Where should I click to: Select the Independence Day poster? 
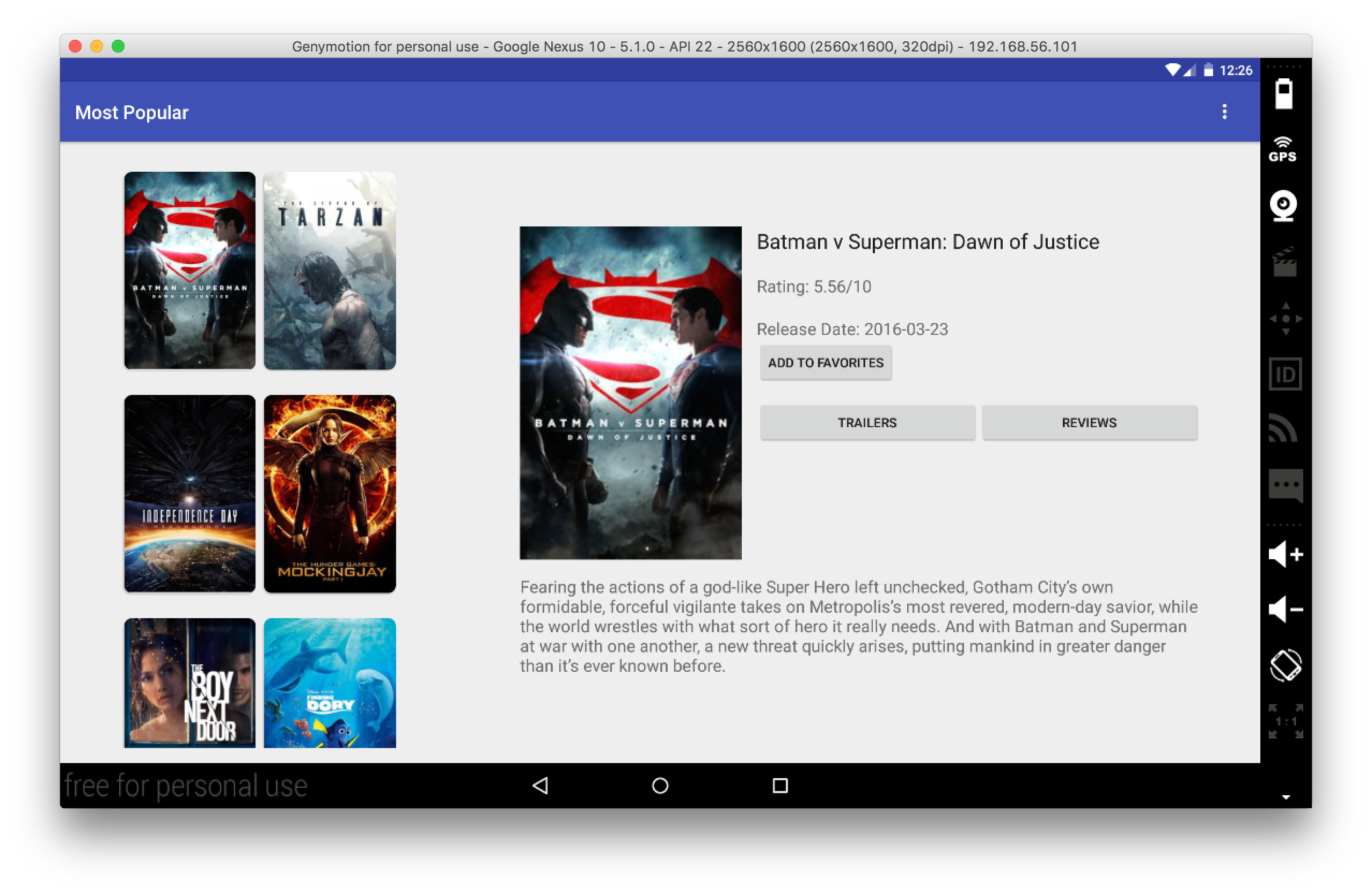coord(189,493)
